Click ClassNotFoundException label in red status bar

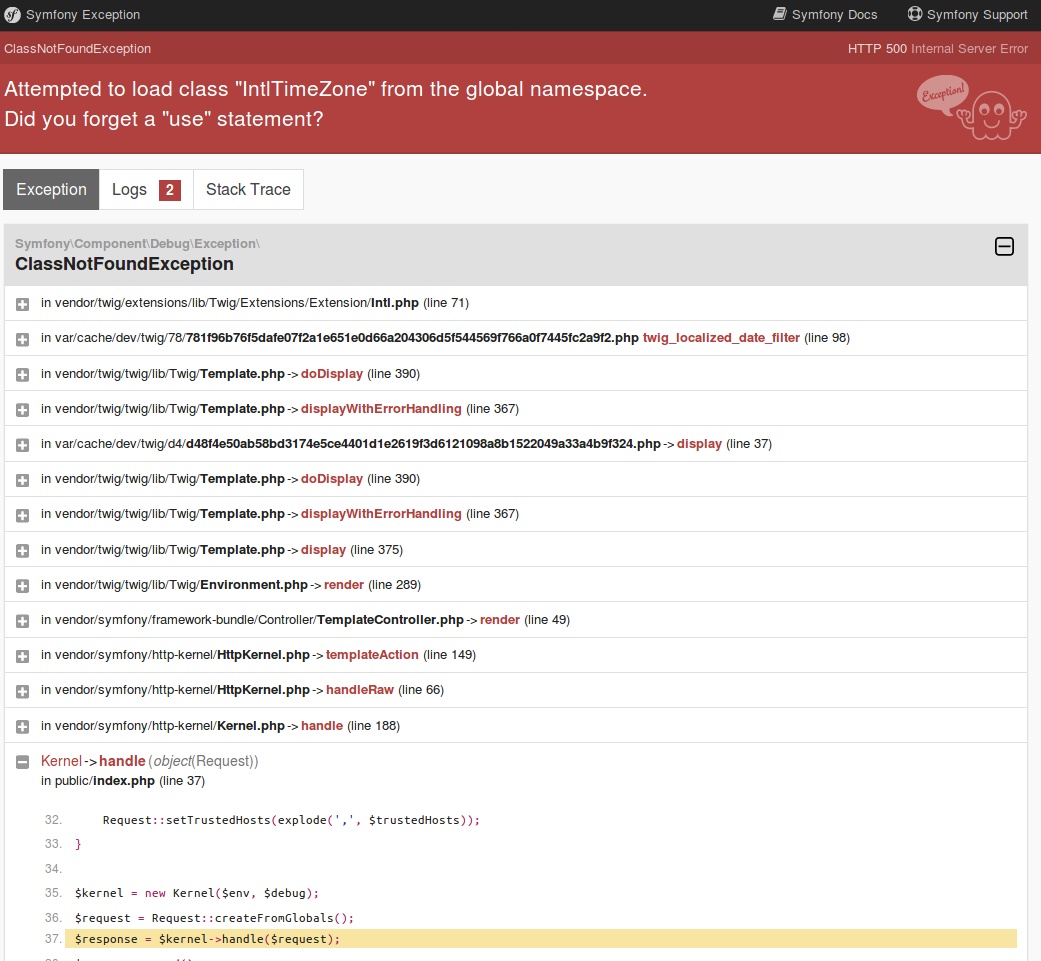coord(78,48)
